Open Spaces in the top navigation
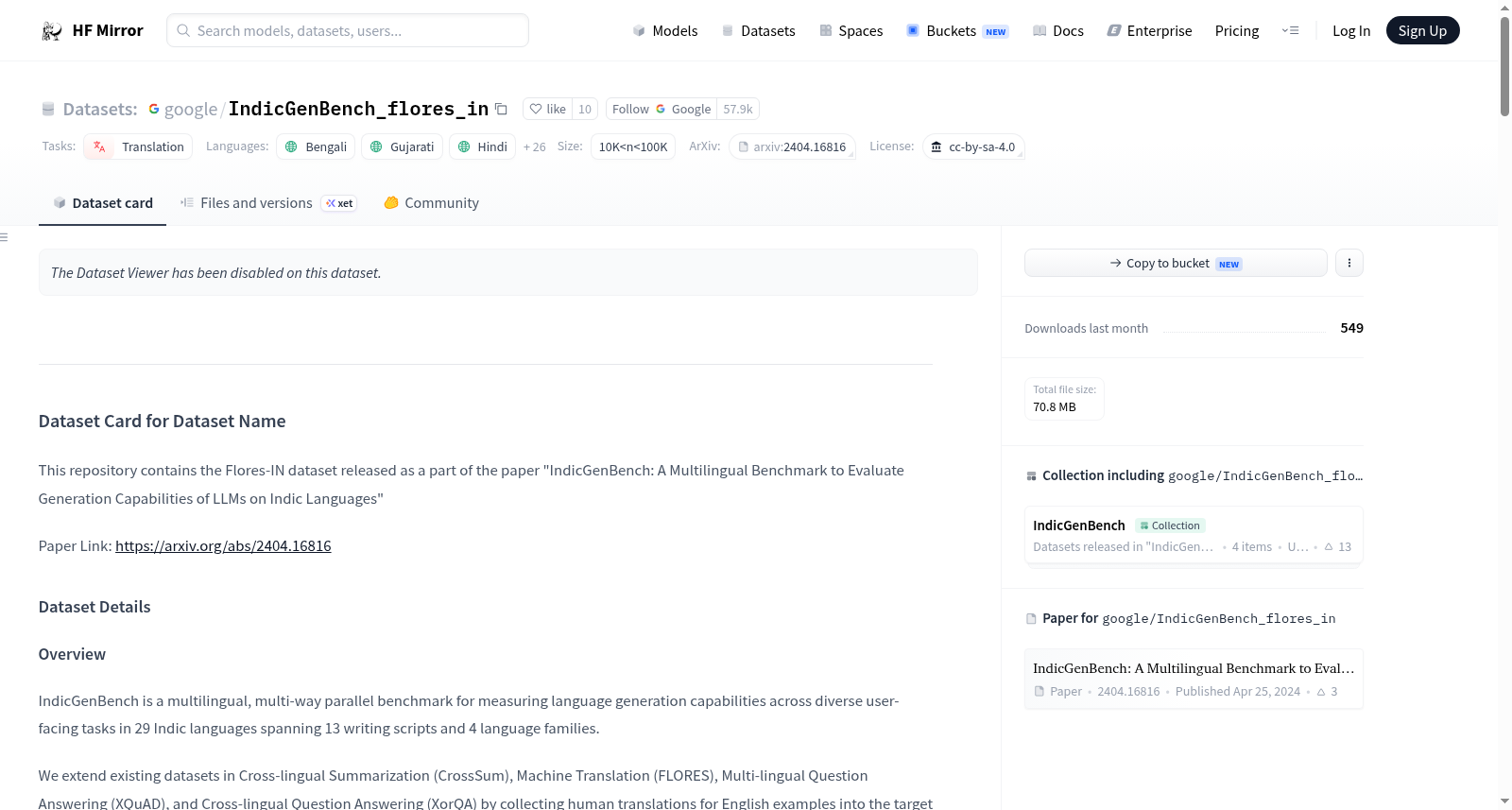The height and width of the screenshot is (810, 1512). point(850,30)
